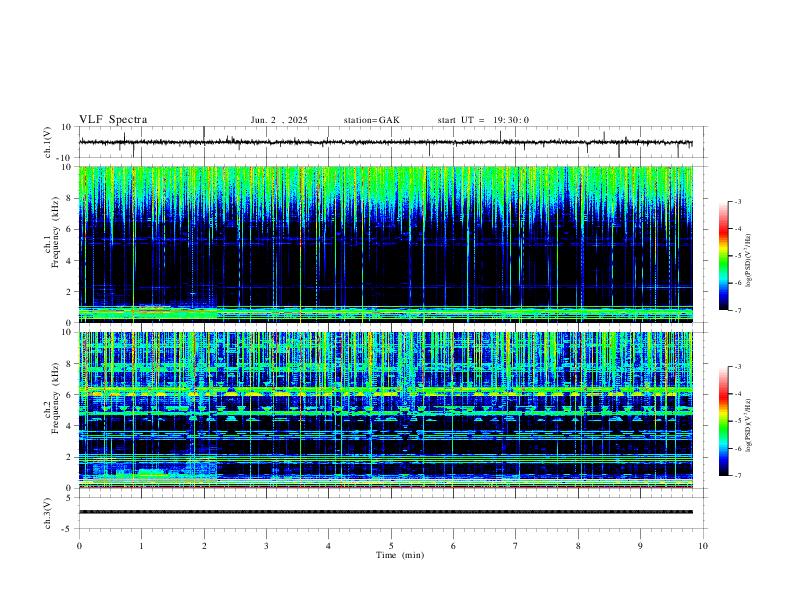This screenshot has height=612, width=792.
Task: Click the "ch.3(V)" axis label
Action: [x=48, y=513]
